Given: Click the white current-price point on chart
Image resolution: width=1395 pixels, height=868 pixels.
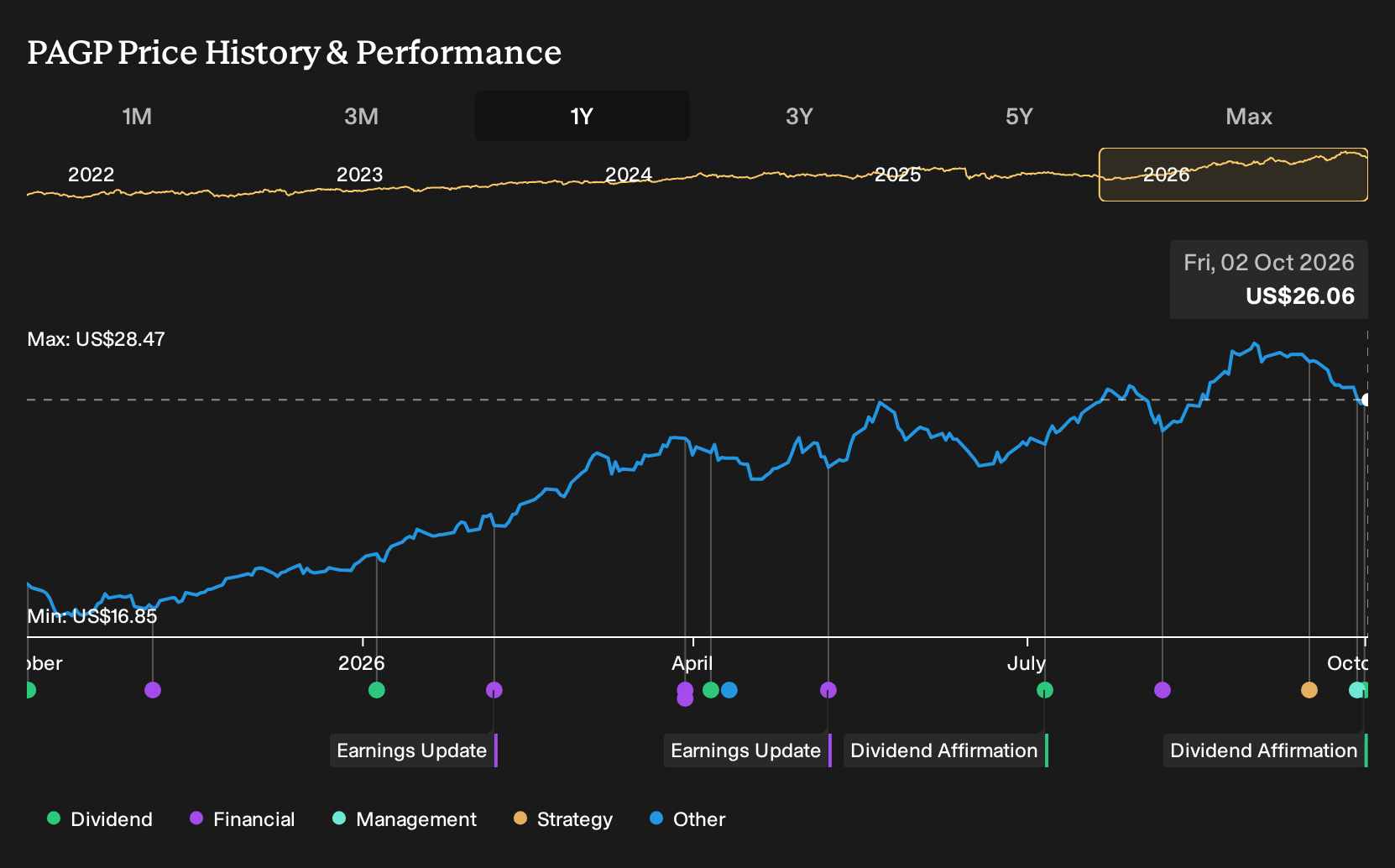Looking at the screenshot, I should [1366, 400].
